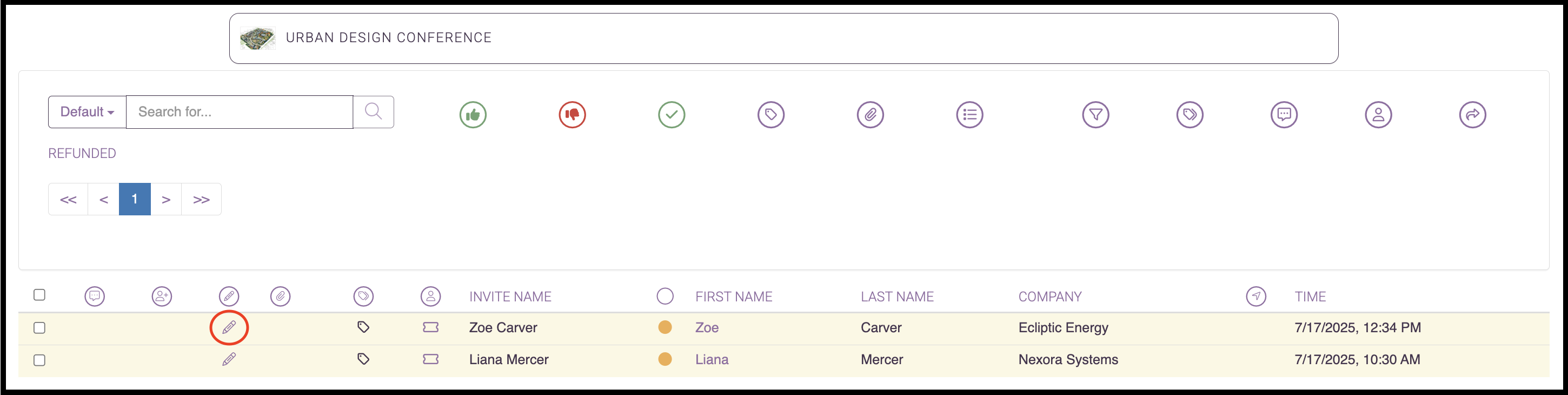Click the share arrow icon in toolbar

pos(1472,115)
